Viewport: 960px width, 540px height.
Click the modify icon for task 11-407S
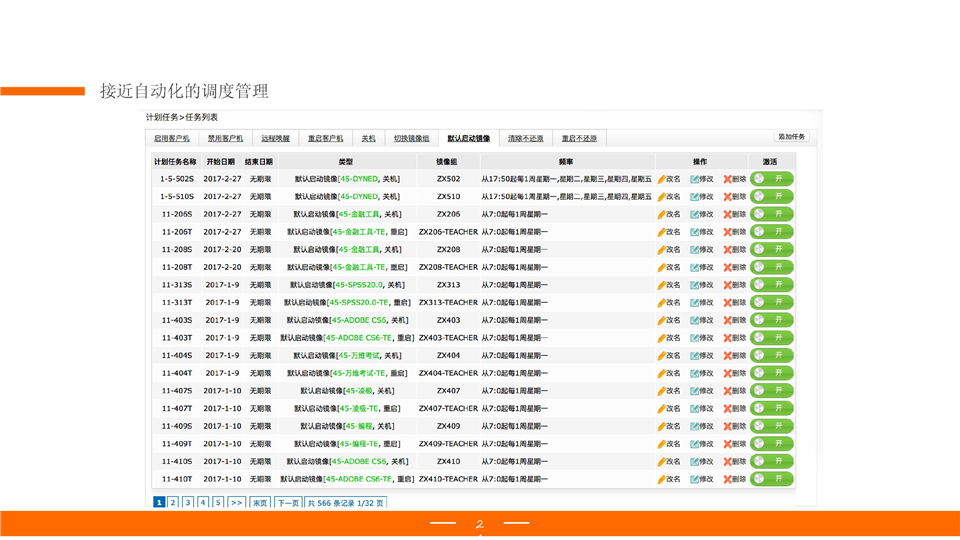point(695,391)
